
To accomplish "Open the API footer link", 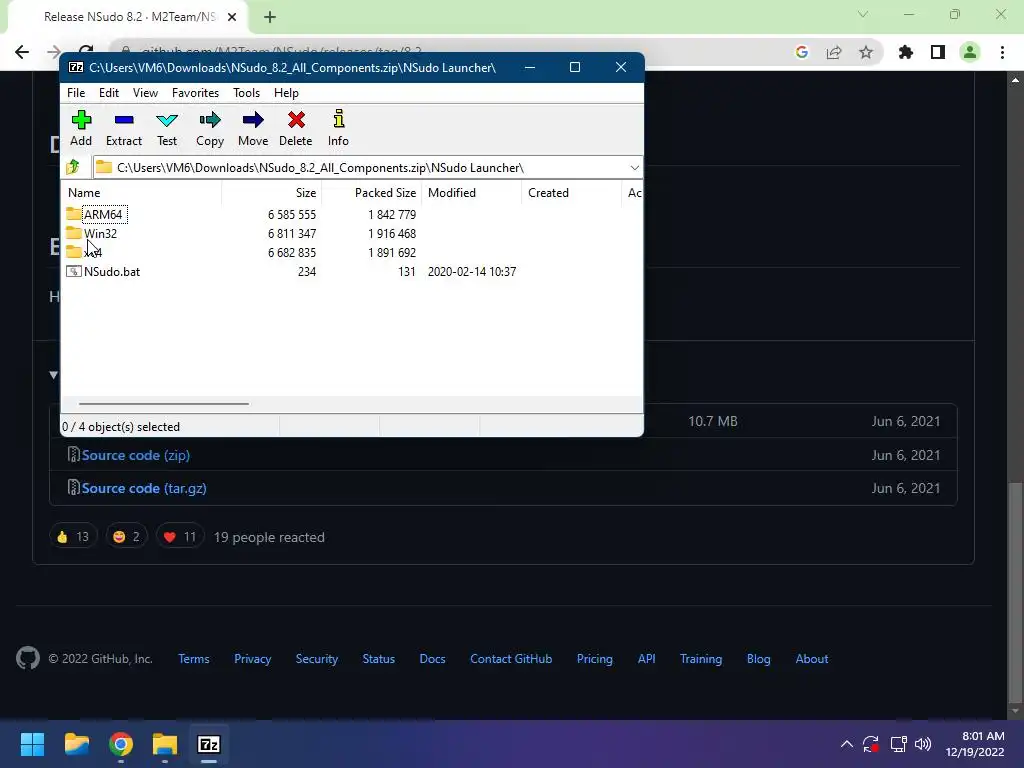I will [x=647, y=659].
